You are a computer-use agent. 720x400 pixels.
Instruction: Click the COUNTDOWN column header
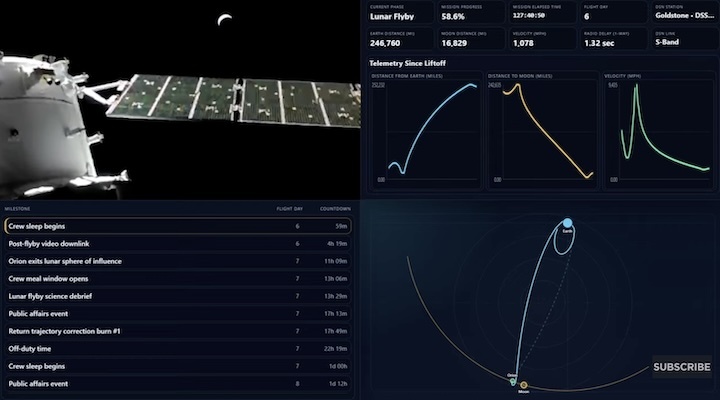[335, 208]
